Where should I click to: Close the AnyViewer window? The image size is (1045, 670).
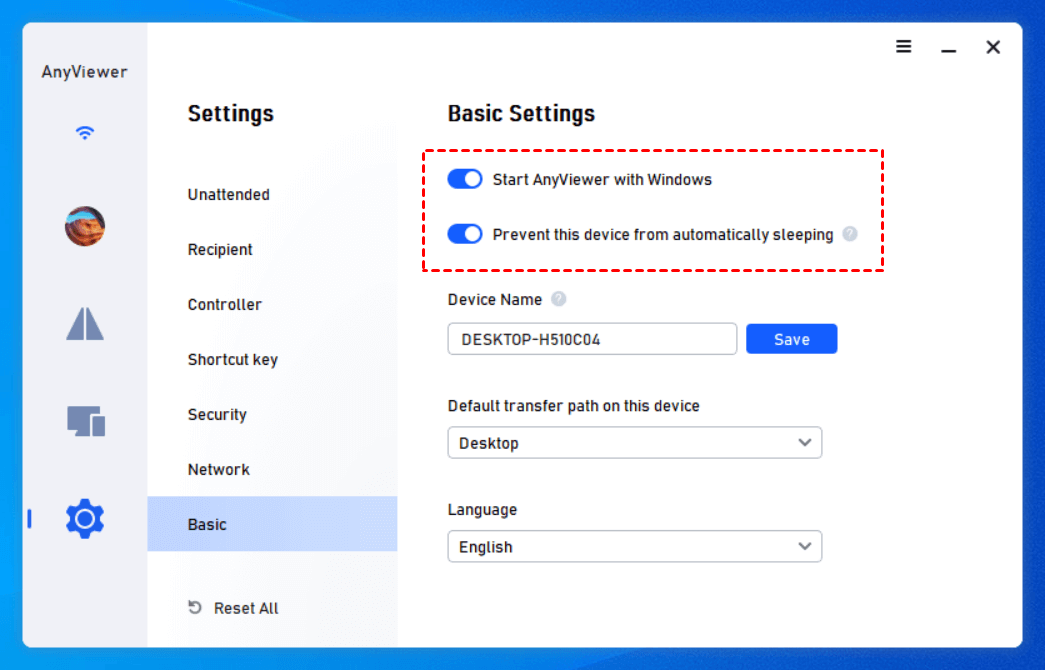coord(993,47)
